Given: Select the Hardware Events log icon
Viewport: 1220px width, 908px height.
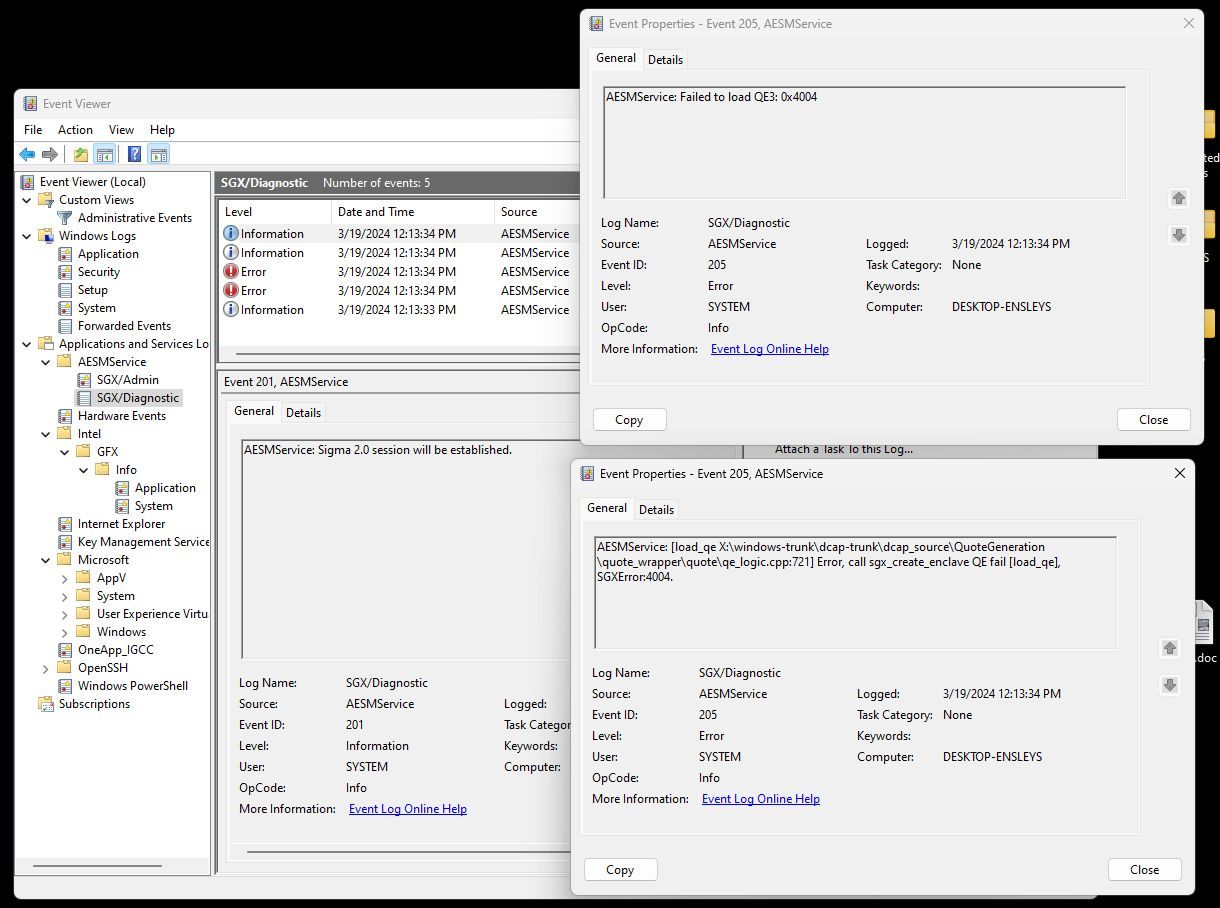Looking at the screenshot, I should click(65, 416).
